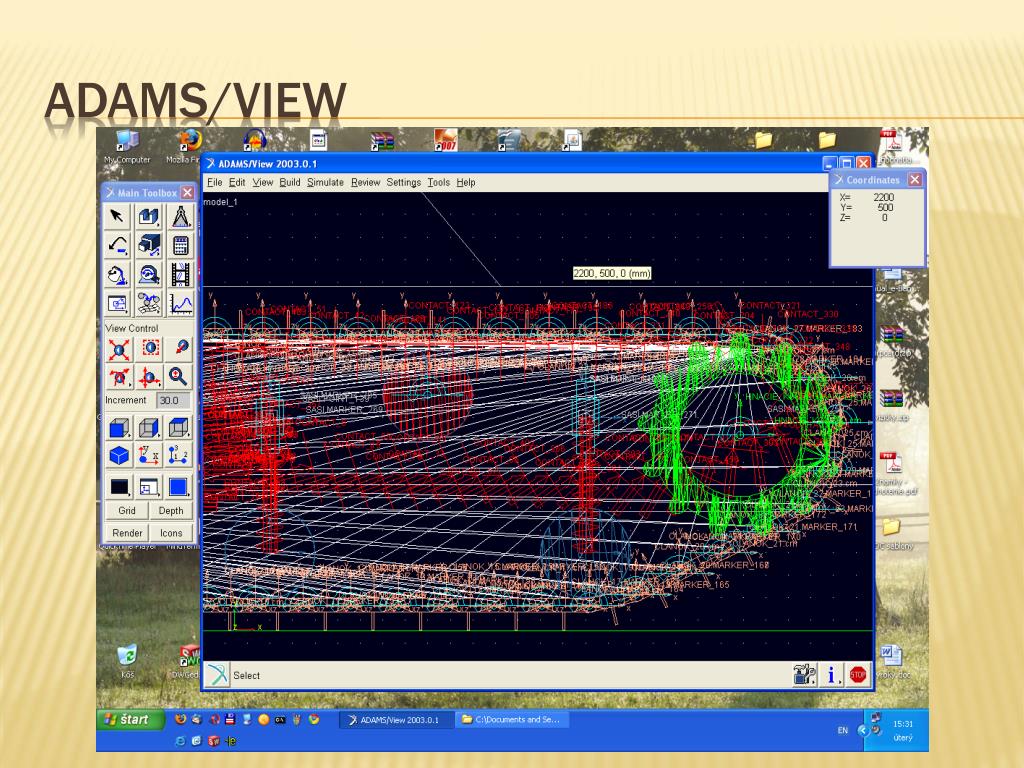Open the File menu

[215, 182]
